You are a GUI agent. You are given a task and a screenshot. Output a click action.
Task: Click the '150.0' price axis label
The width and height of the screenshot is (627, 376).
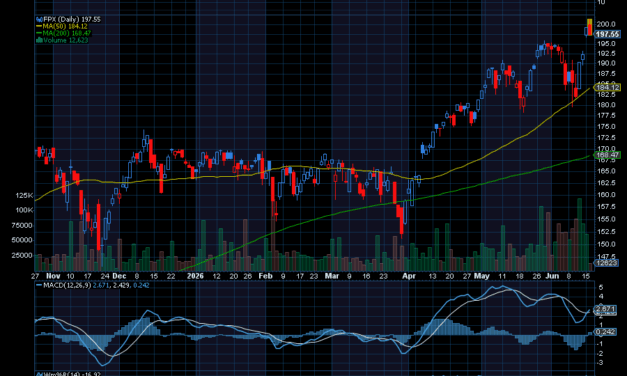point(606,244)
